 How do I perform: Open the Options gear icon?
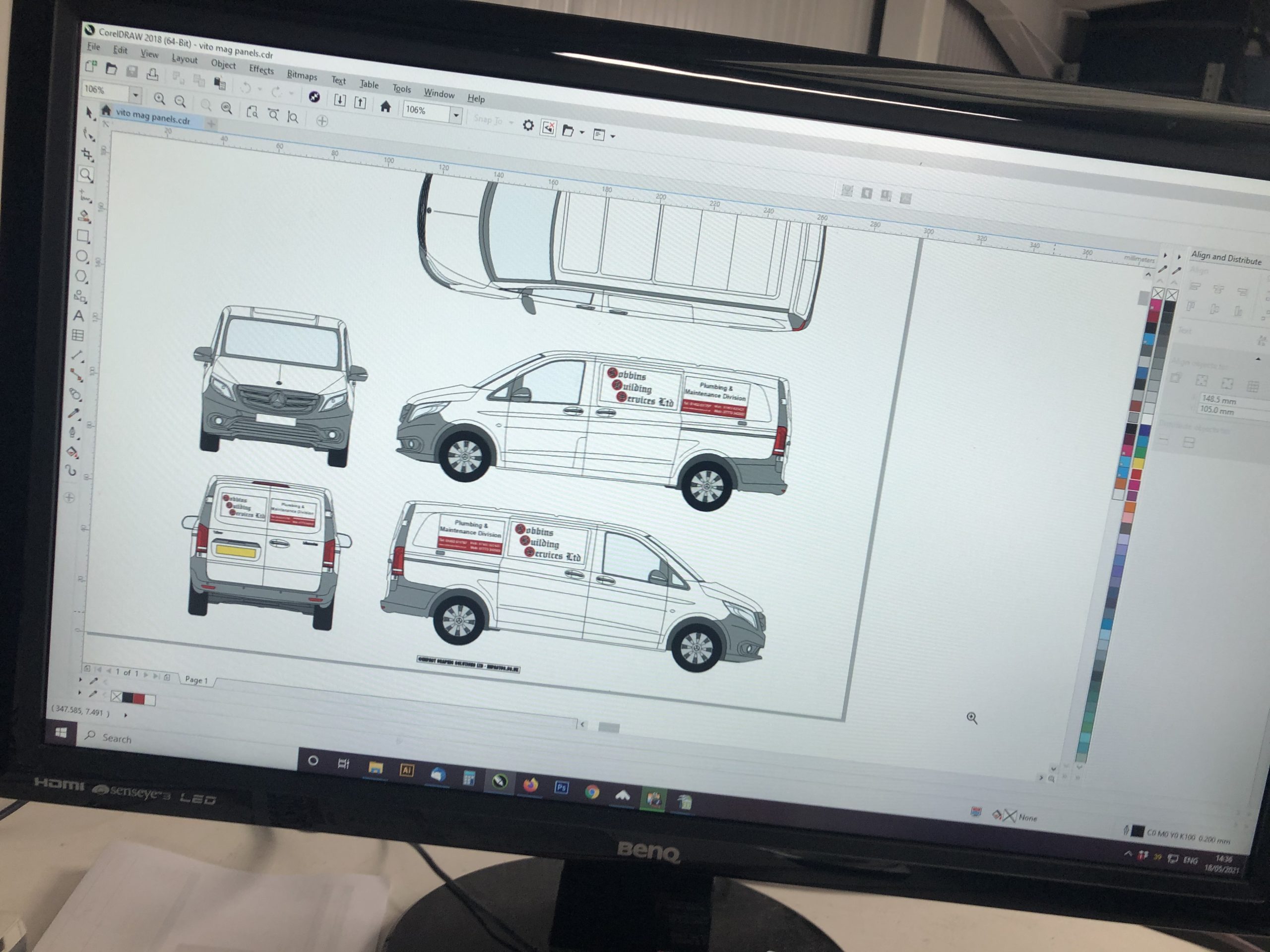click(x=528, y=125)
